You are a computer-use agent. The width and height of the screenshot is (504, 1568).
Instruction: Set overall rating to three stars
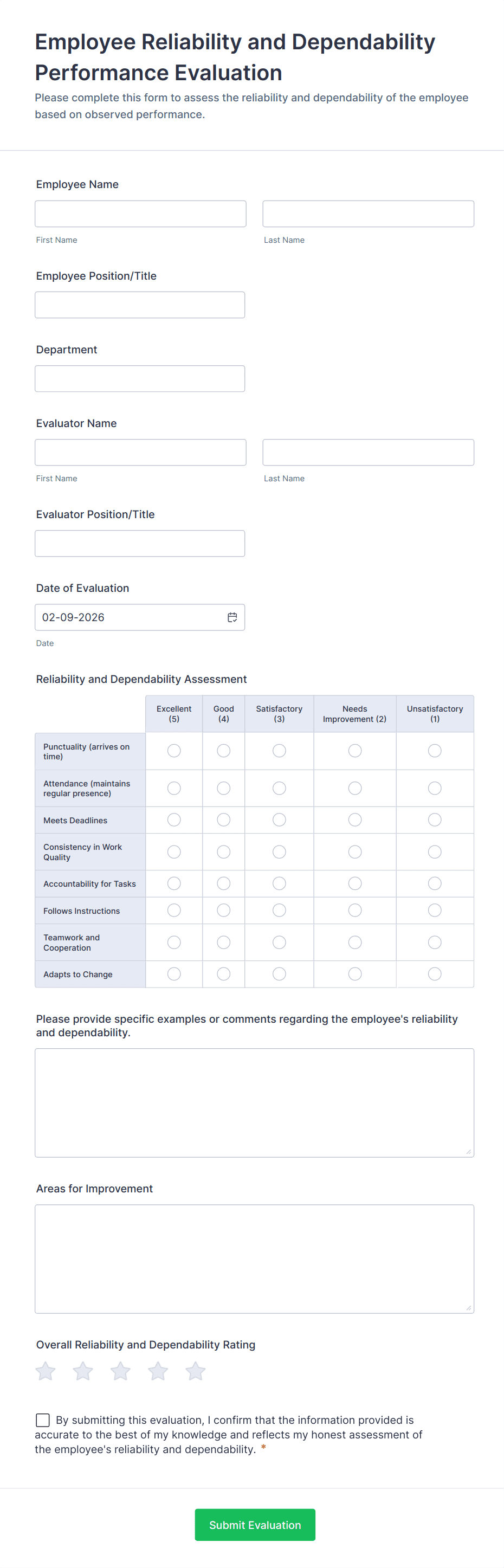[x=120, y=1371]
